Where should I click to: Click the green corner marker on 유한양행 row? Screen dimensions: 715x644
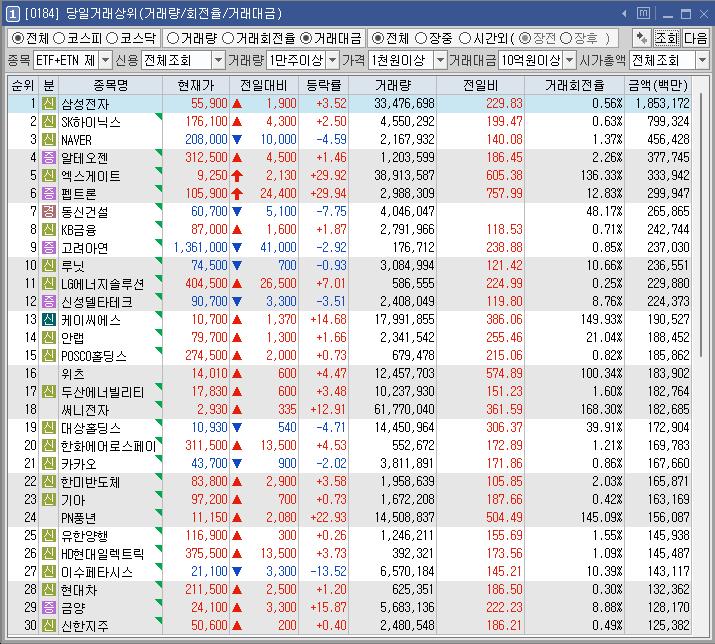tap(159, 530)
